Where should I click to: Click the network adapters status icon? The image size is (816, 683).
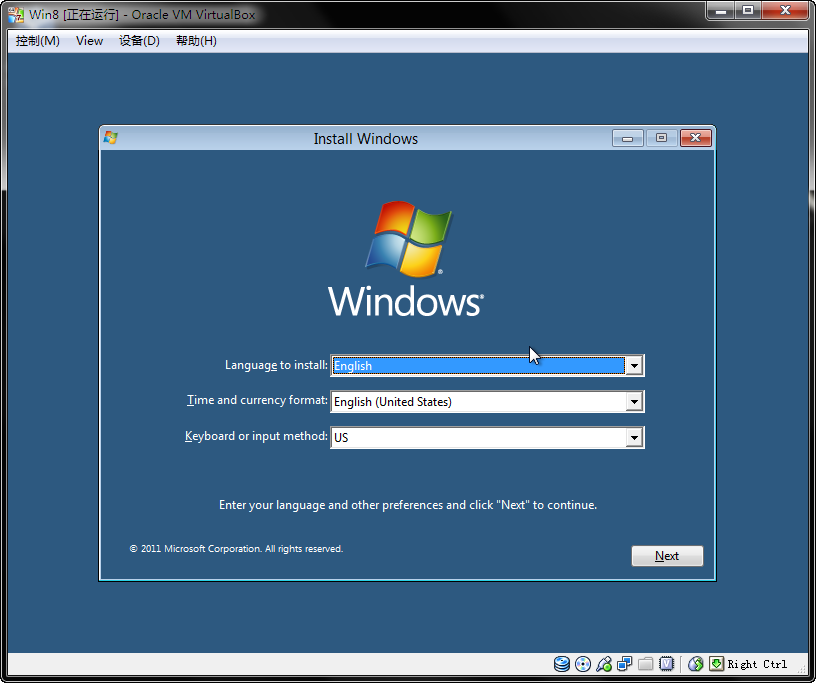pos(624,664)
